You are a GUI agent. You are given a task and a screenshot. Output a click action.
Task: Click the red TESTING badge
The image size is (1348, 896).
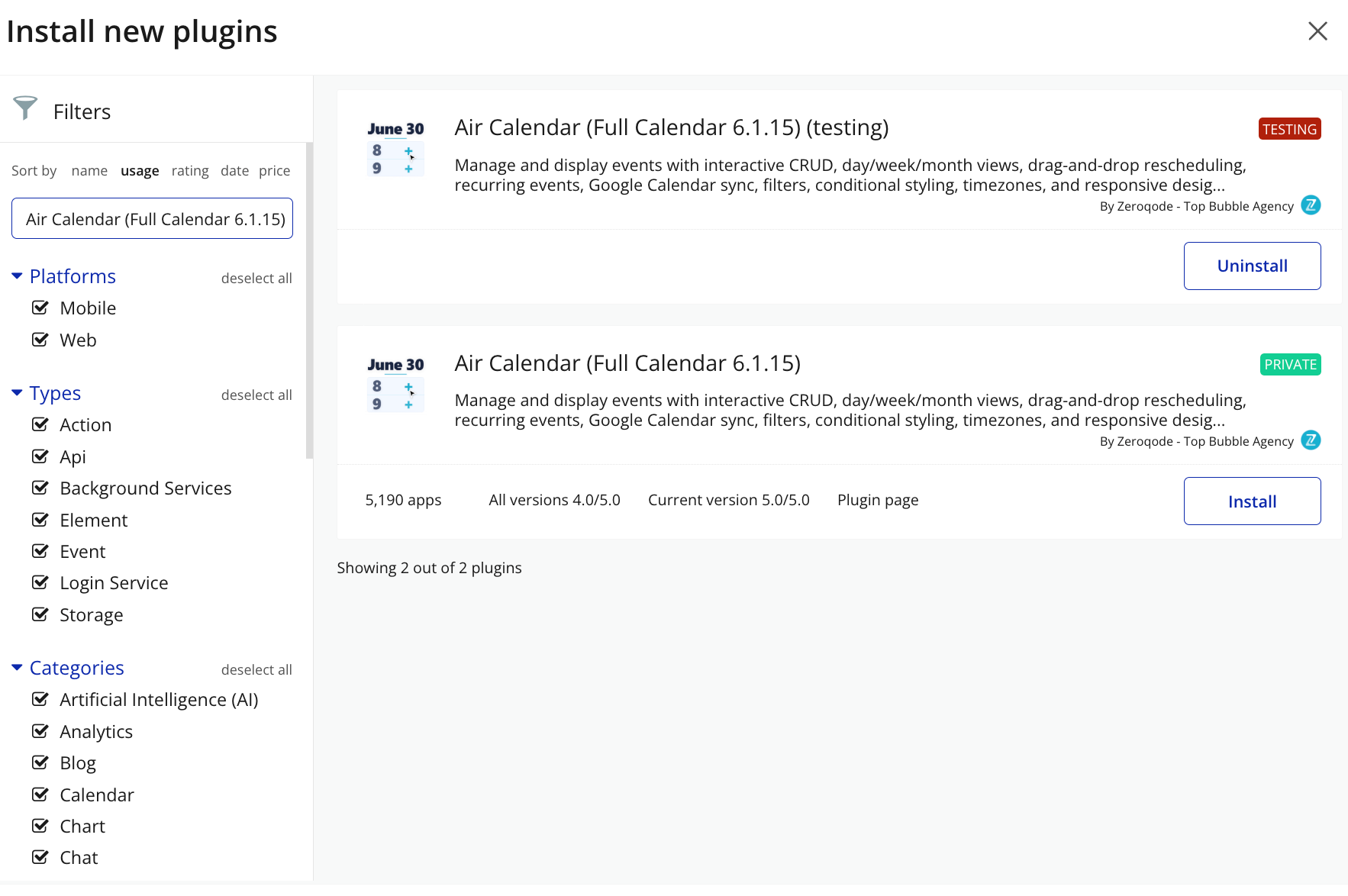1289,129
